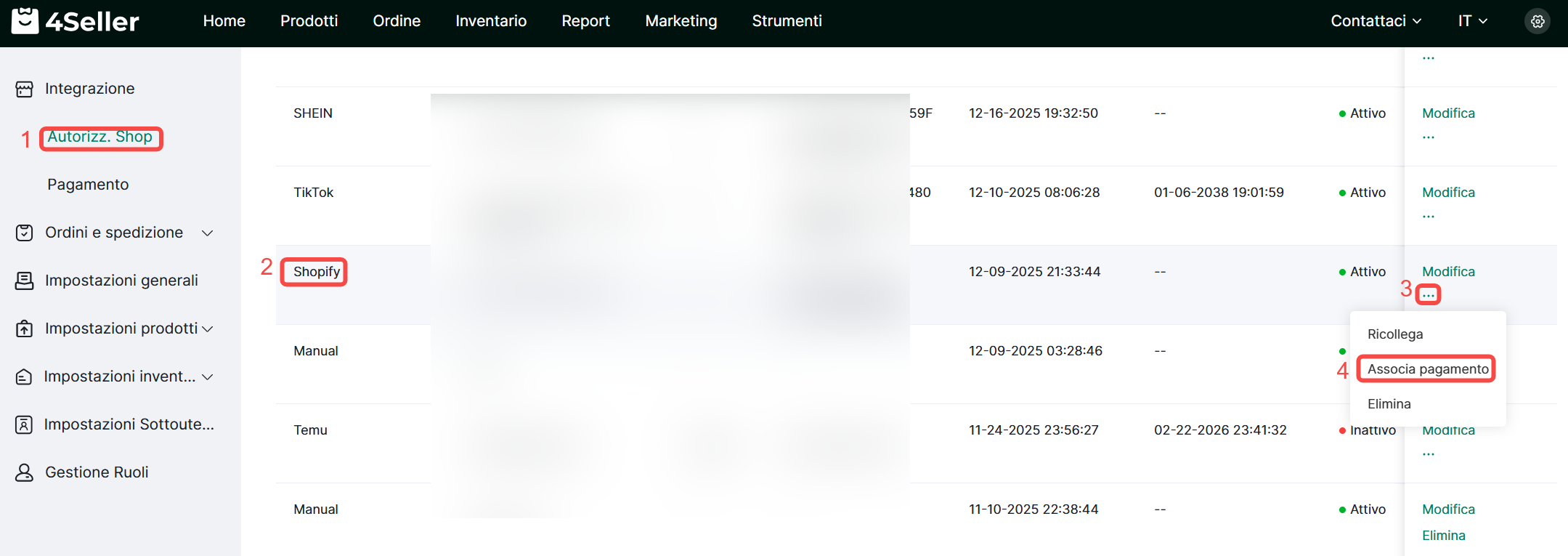Click the three-dot menu in Shopify row

pyautogui.click(x=1428, y=294)
